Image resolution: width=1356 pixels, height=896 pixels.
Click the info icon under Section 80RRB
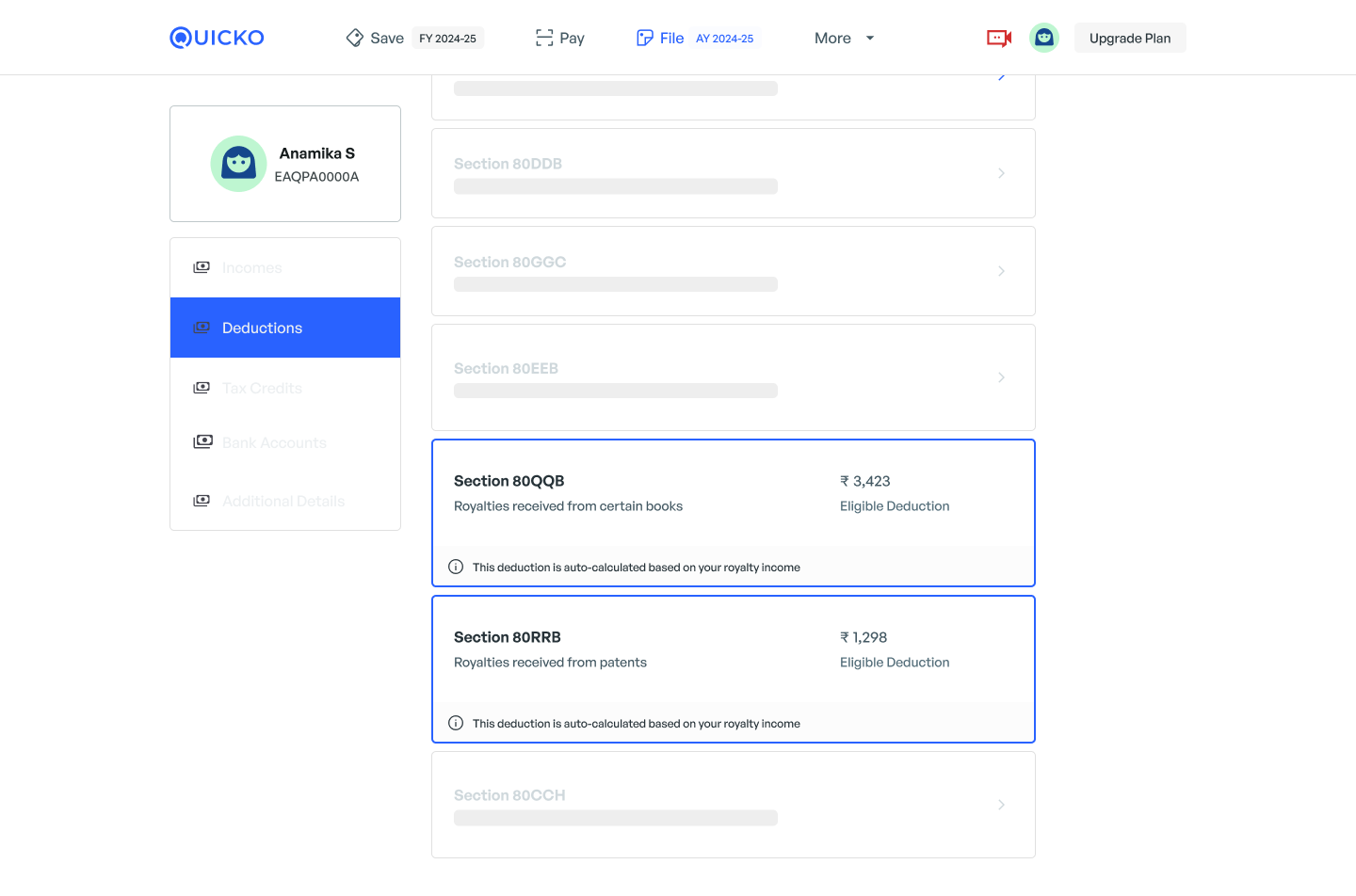(x=456, y=723)
